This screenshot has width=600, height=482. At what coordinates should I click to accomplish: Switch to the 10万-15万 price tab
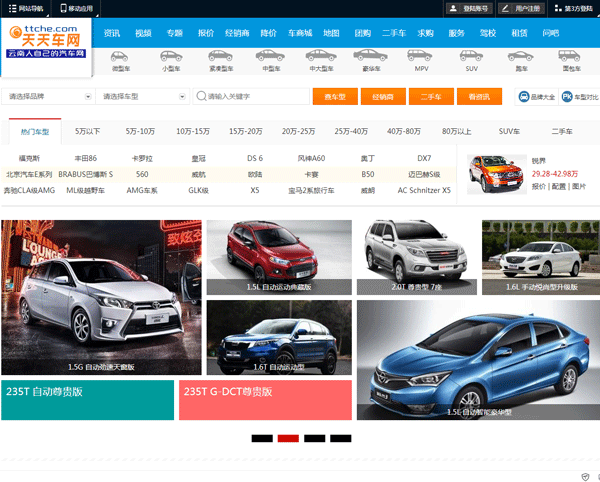click(193, 132)
